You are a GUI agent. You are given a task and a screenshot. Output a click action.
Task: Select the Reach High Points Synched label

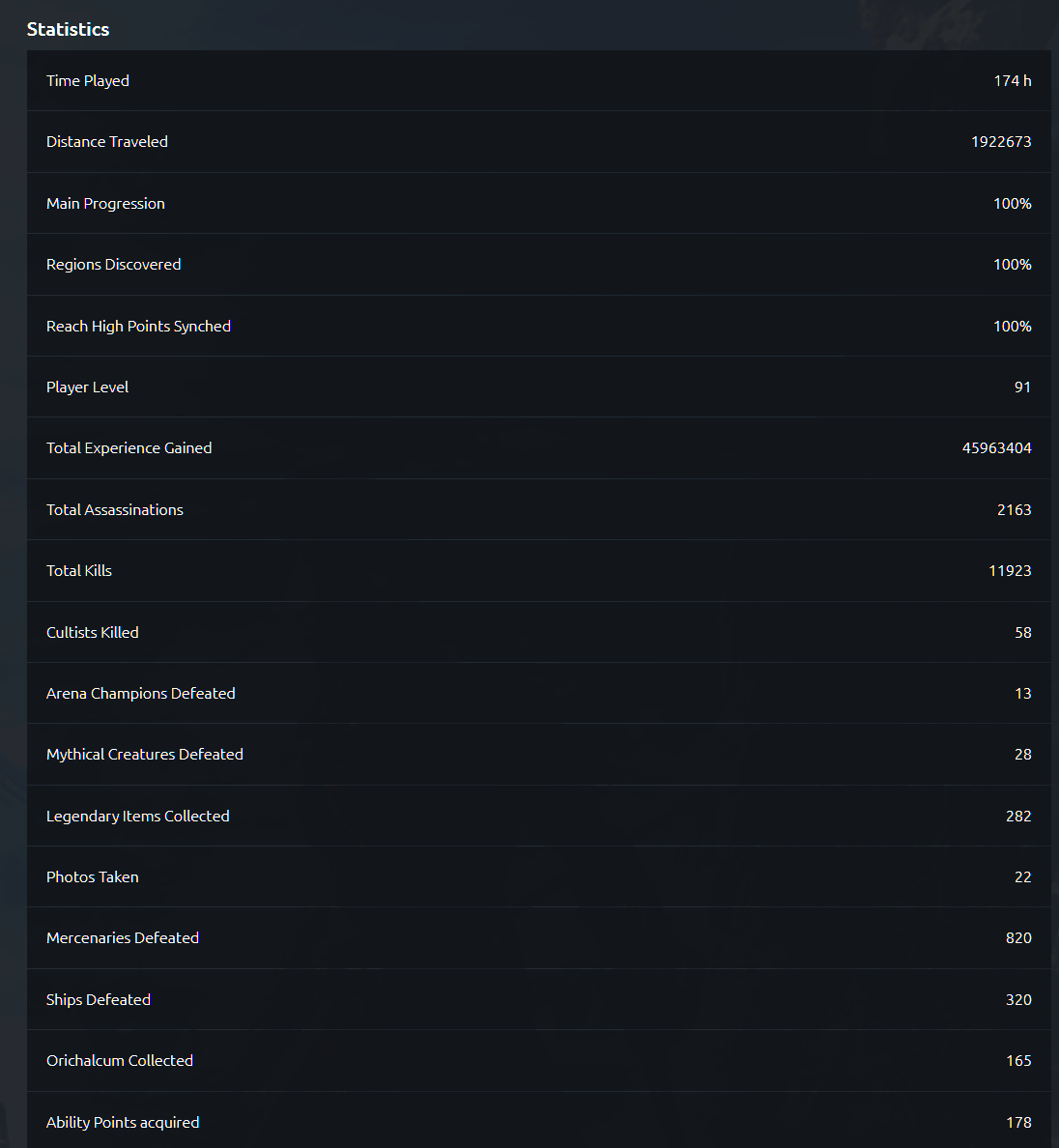138,326
